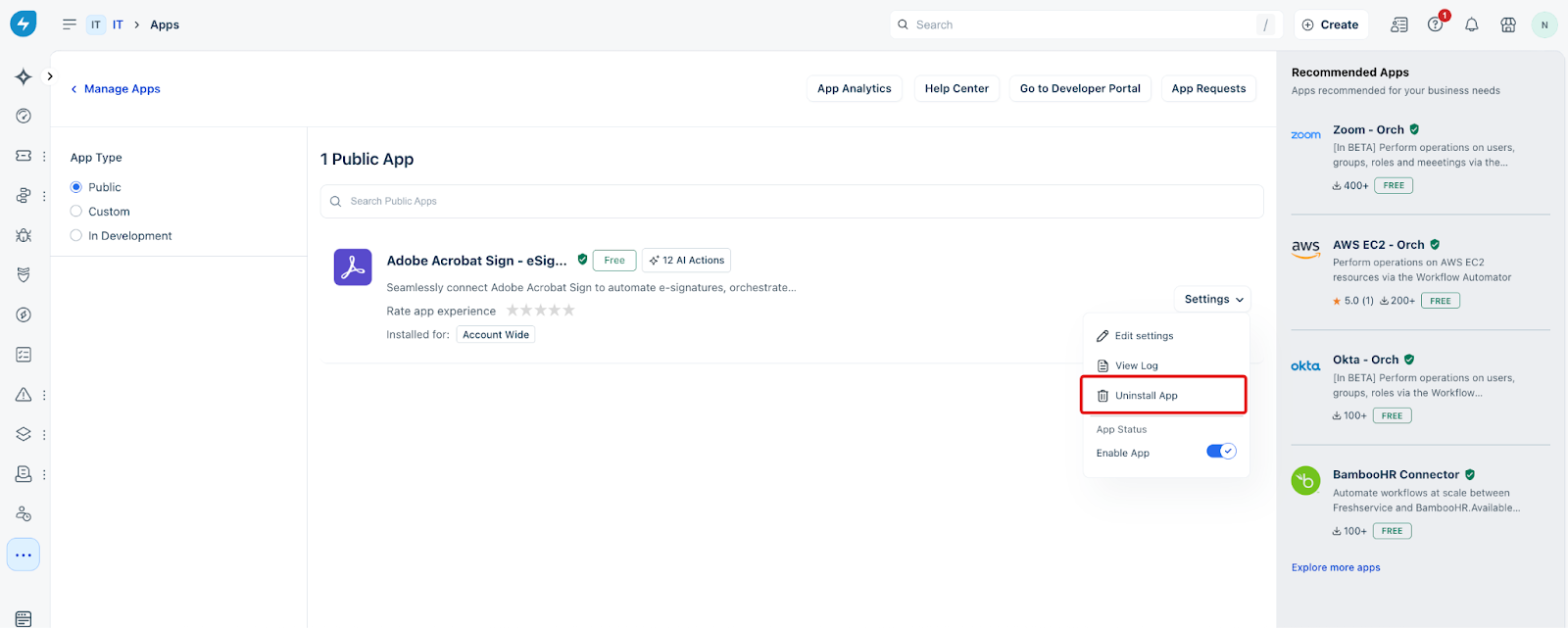Open the bug icon in sidebar
The height and width of the screenshot is (628, 1568).
pos(24,235)
